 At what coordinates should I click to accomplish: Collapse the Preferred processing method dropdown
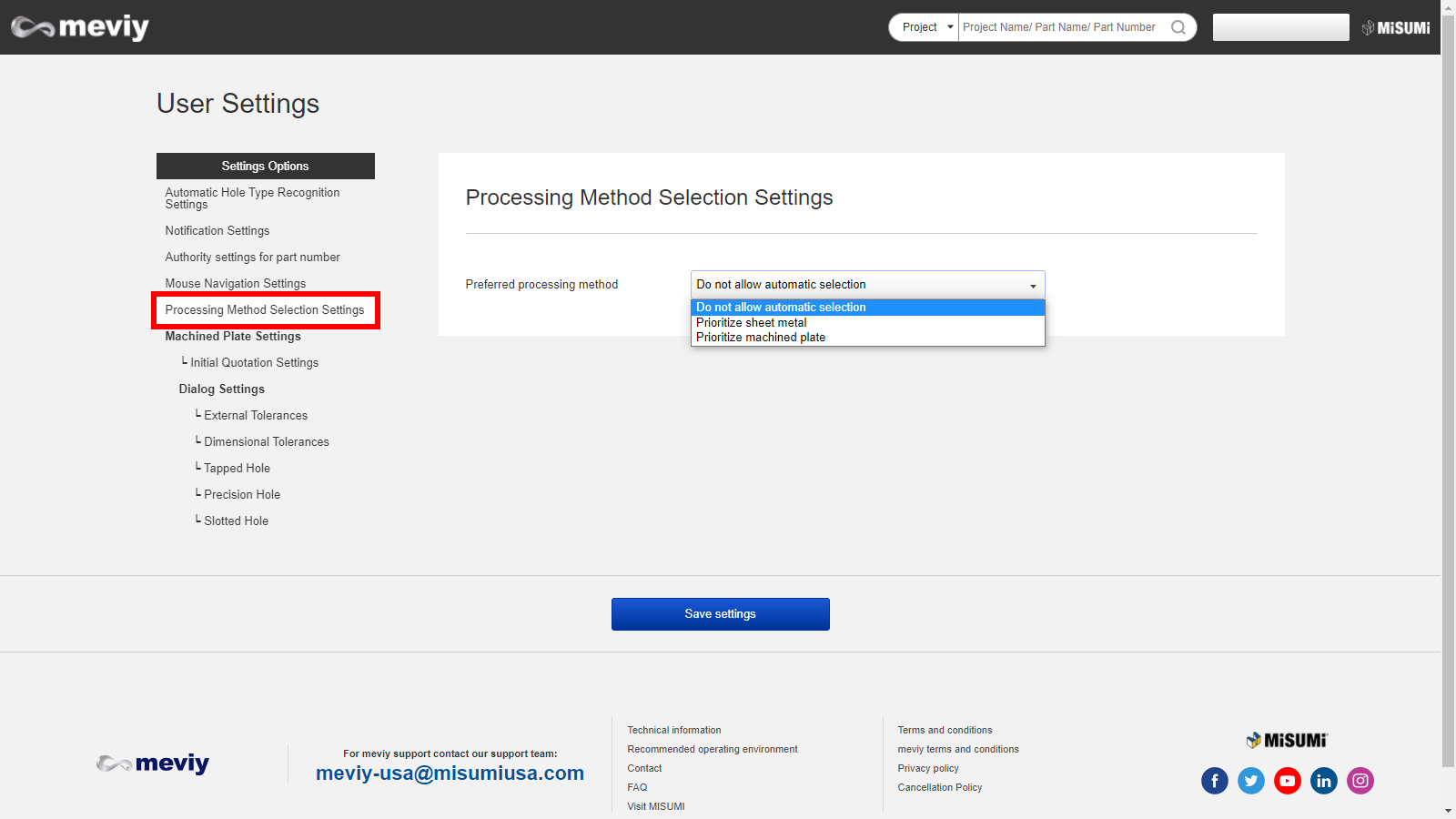pos(868,285)
